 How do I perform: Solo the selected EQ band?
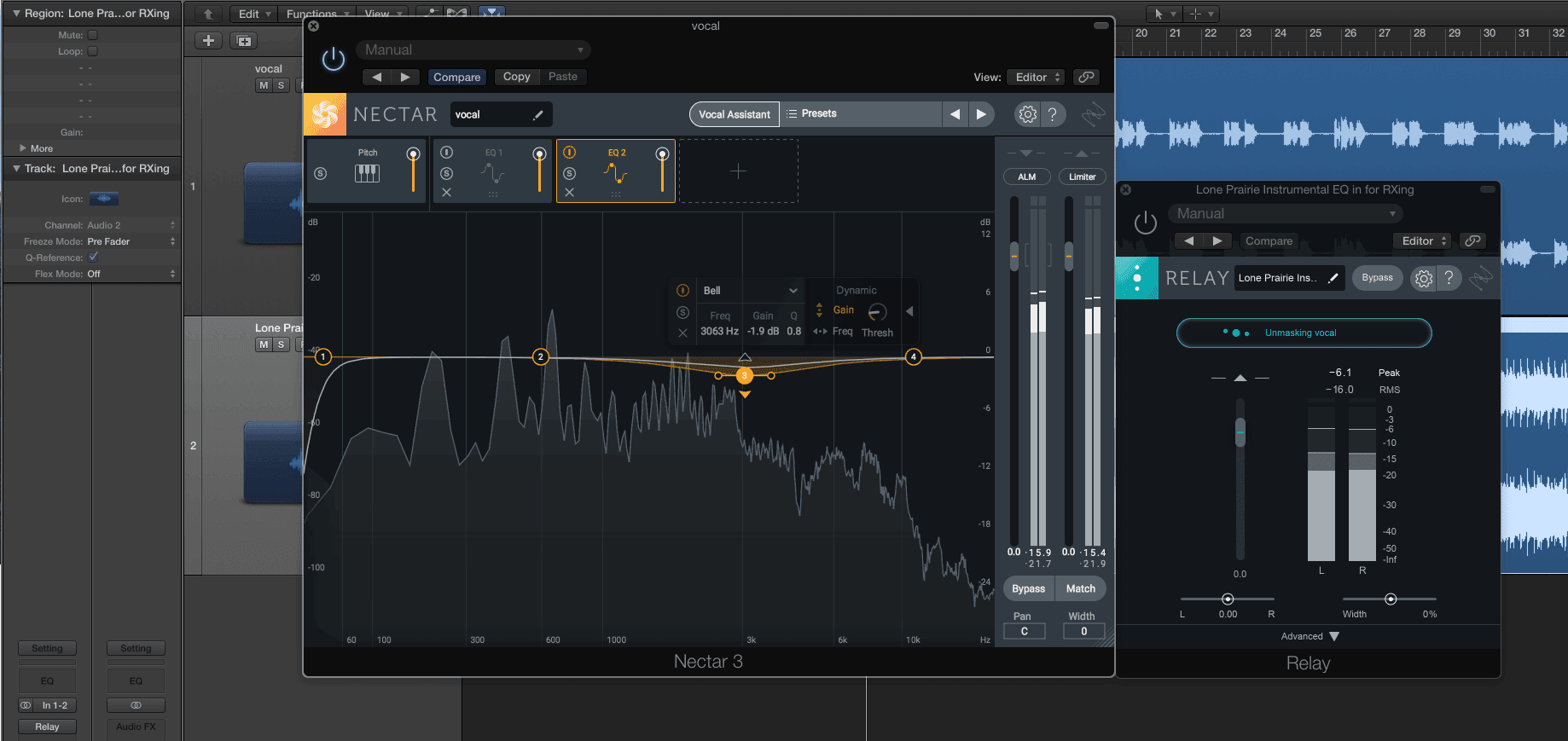[x=682, y=313]
